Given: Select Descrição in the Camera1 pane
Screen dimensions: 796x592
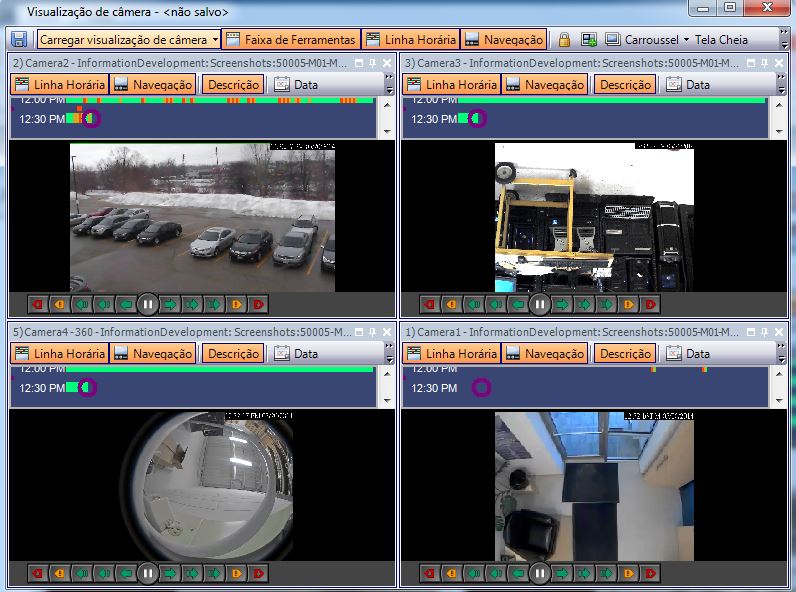Looking at the screenshot, I should pos(625,353).
